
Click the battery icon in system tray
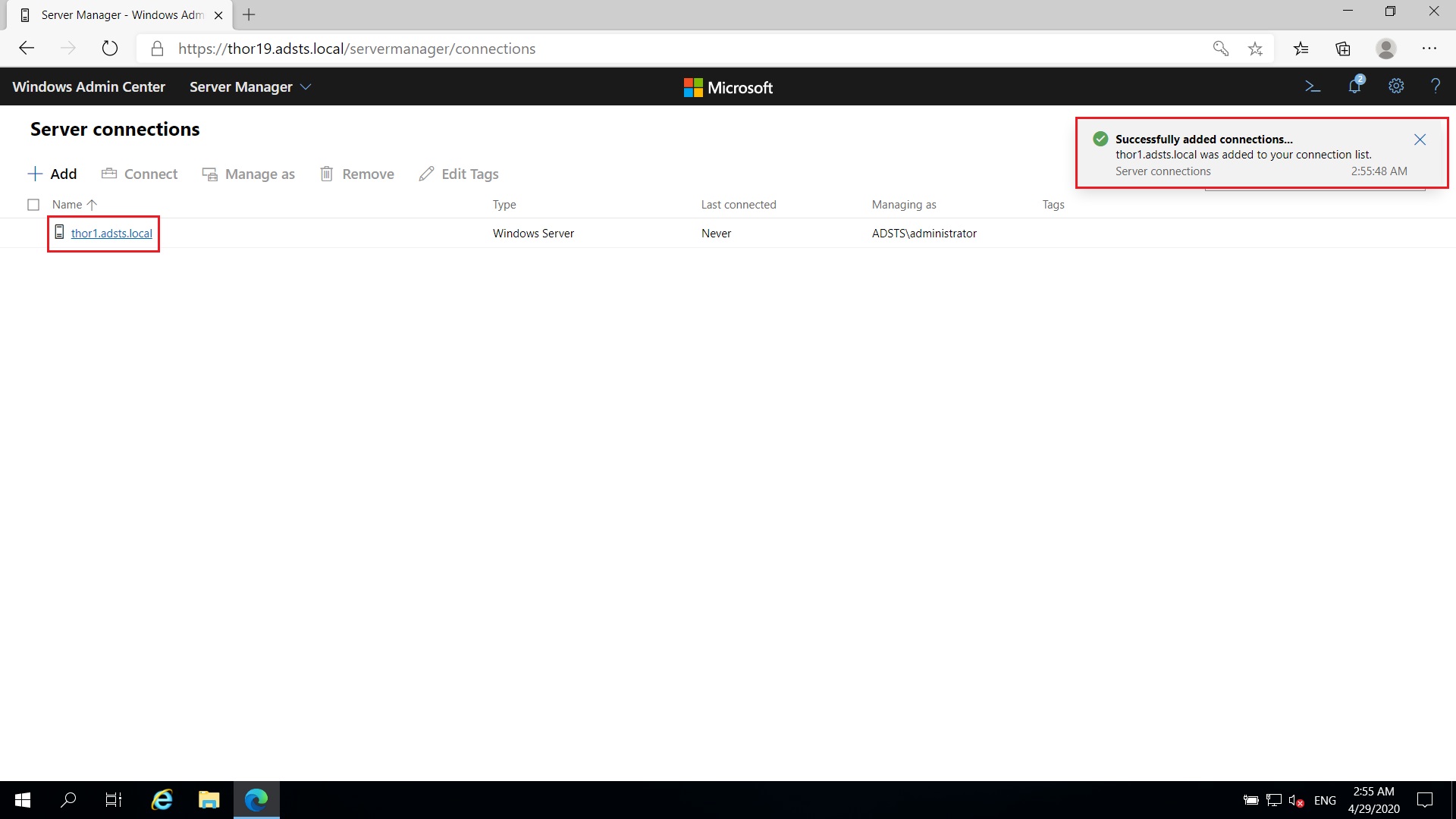1251,800
